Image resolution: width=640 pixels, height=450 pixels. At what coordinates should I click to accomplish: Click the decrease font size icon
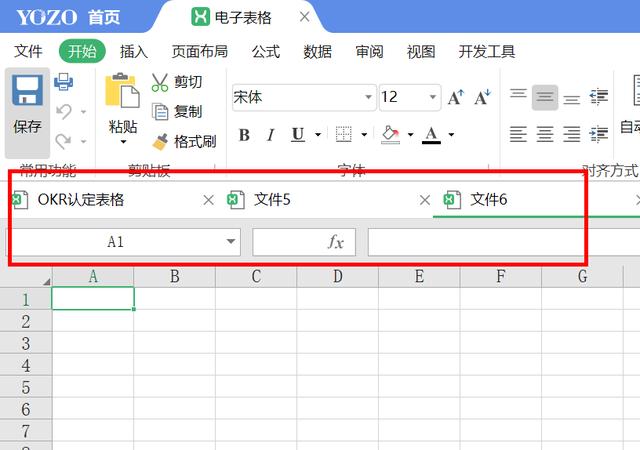[x=483, y=97]
